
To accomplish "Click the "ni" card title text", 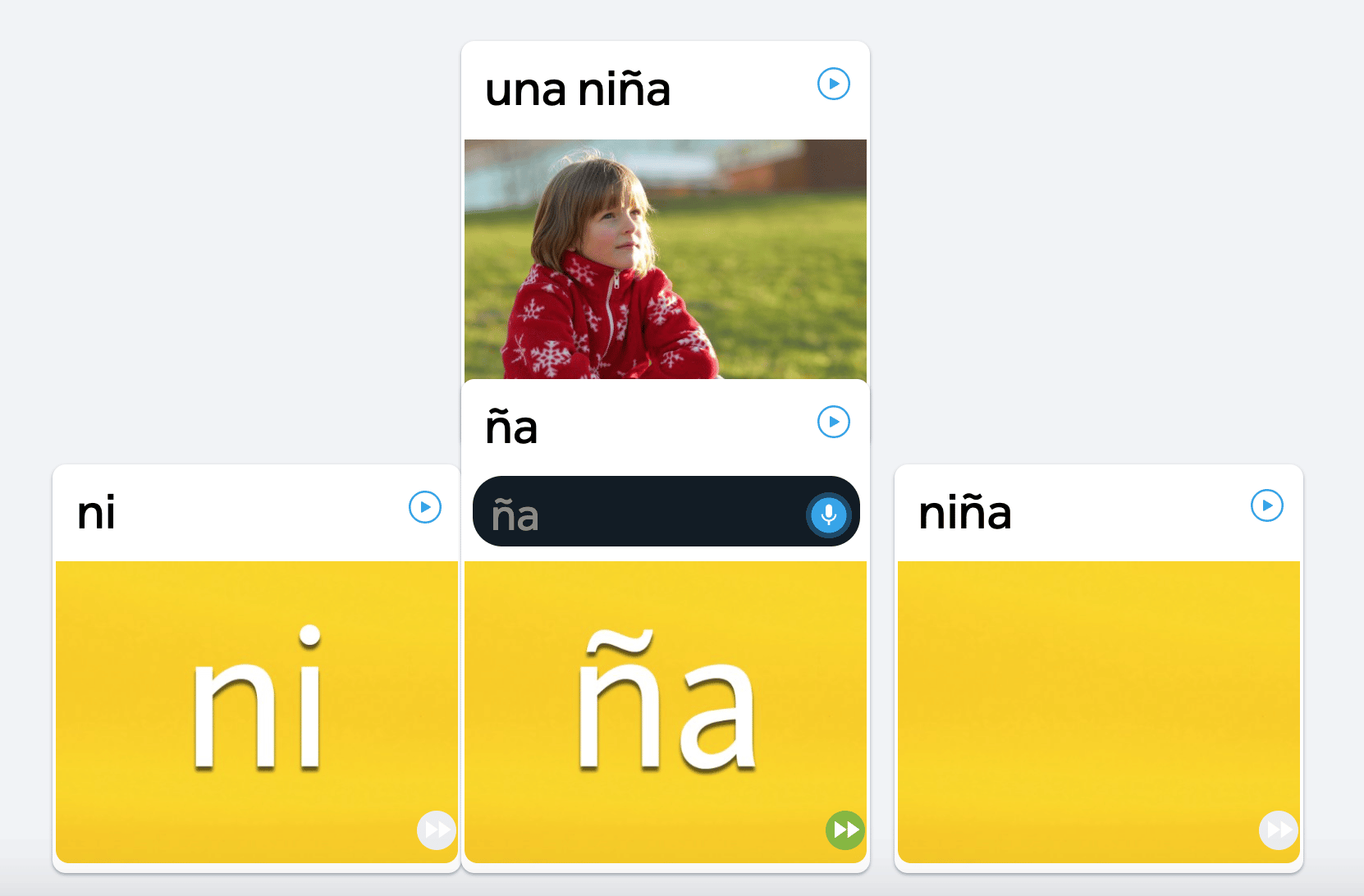I will (96, 514).
